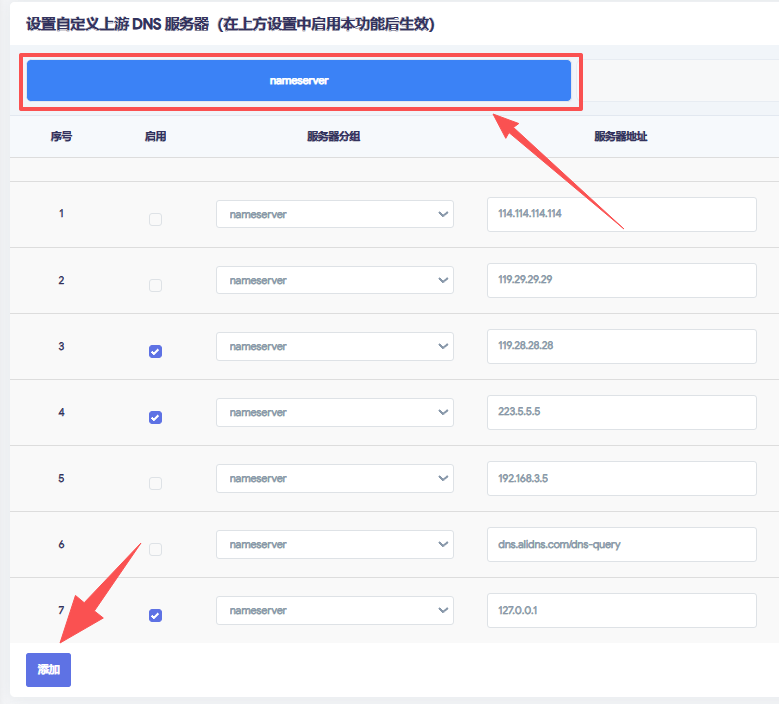Expand the row 4 server group selector
The height and width of the screenshot is (704, 779).
334,412
